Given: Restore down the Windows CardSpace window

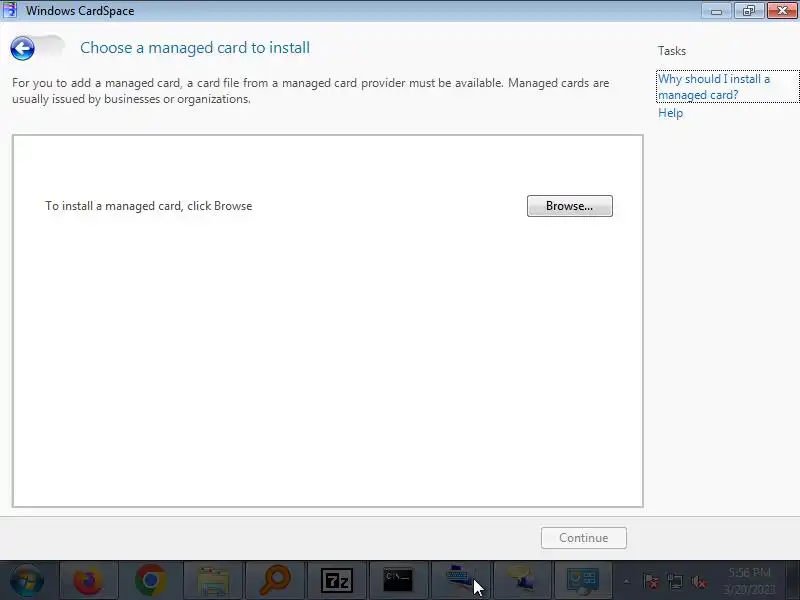Looking at the screenshot, I should tap(749, 11).
